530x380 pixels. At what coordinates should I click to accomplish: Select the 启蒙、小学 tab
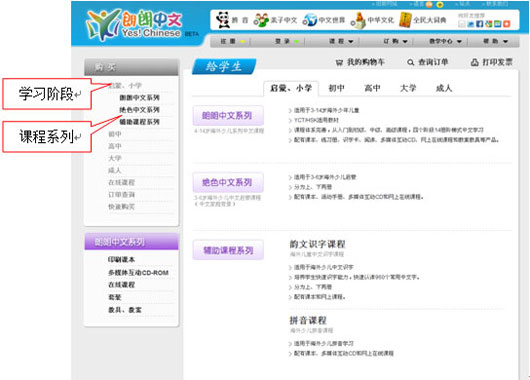pyautogui.click(x=291, y=89)
